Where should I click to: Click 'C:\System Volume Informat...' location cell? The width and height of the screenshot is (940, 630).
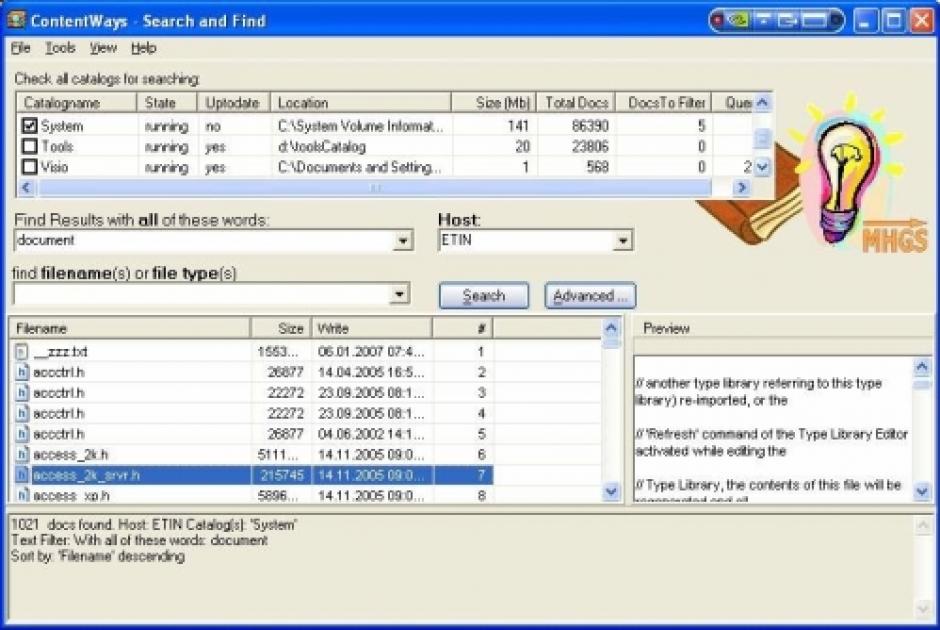click(x=360, y=126)
